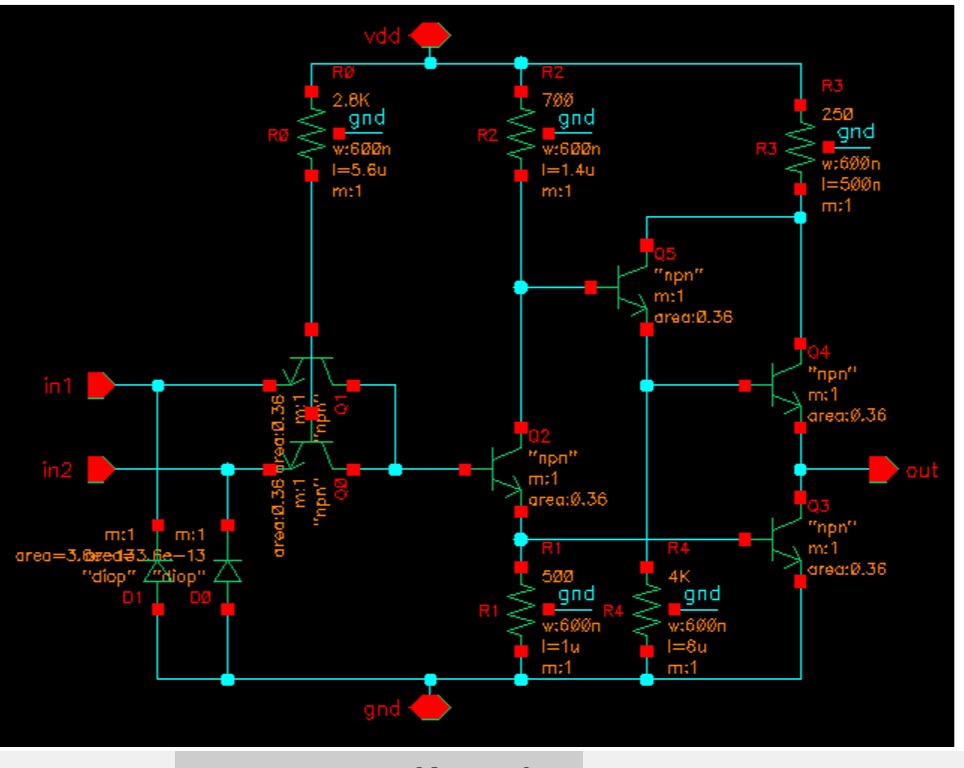Select the Q1 transistor label
Screen dimensions: 964x768
[x=341, y=404]
